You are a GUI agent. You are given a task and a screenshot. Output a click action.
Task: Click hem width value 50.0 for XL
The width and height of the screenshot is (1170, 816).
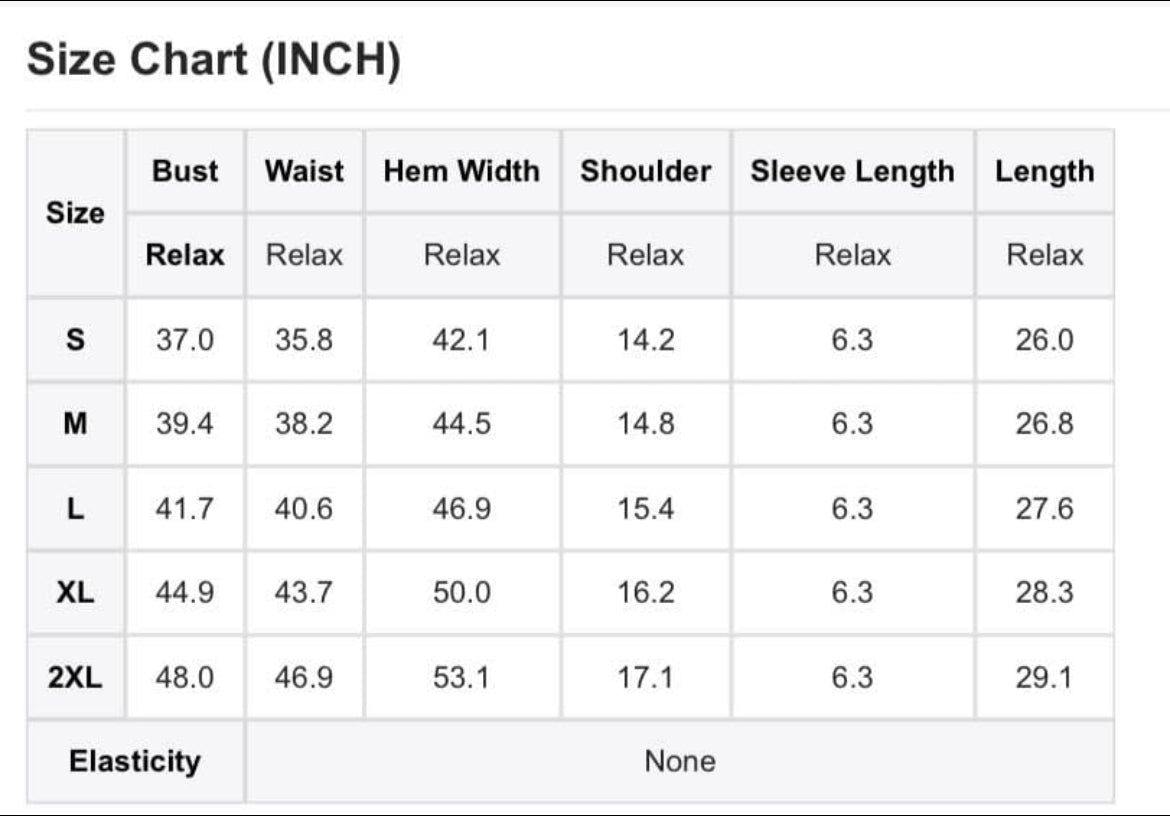point(462,593)
